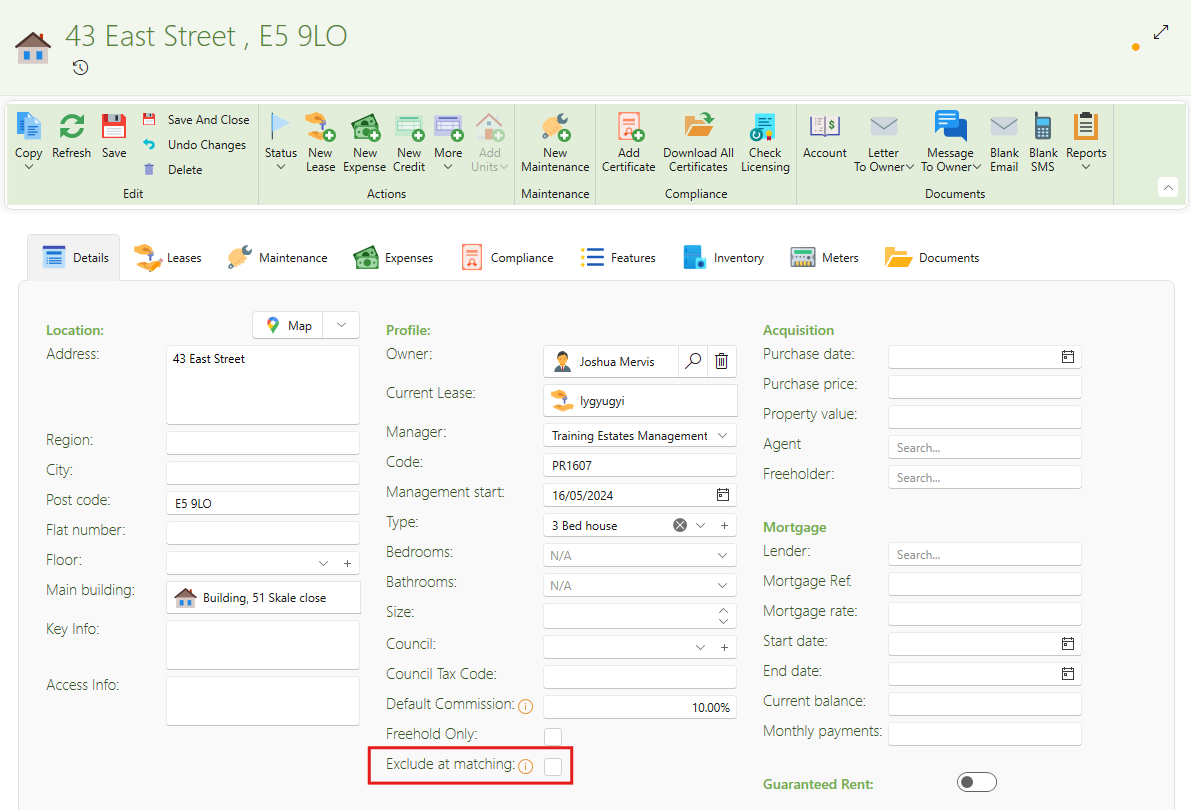The width and height of the screenshot is (1191, 810).
Task: Open the Bedrooms dropdown
Action: pos(722,555)
